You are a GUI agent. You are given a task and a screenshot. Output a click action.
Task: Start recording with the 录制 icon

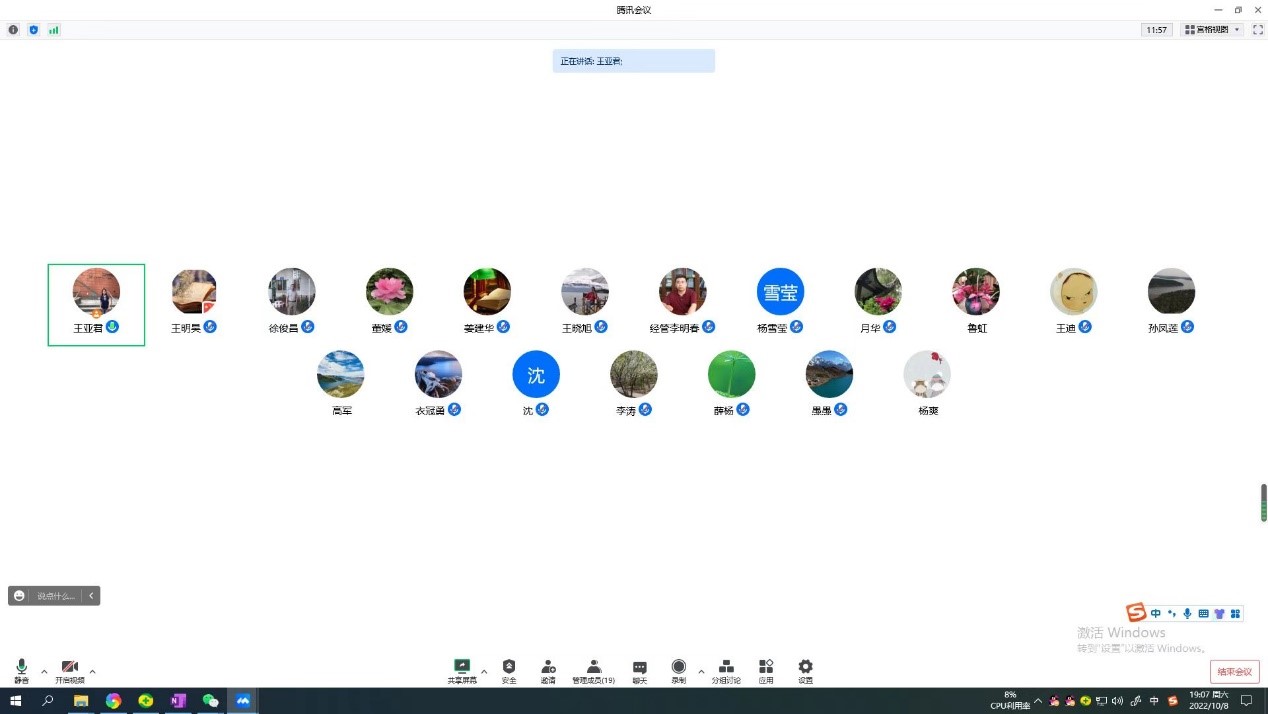pos(679,668)
